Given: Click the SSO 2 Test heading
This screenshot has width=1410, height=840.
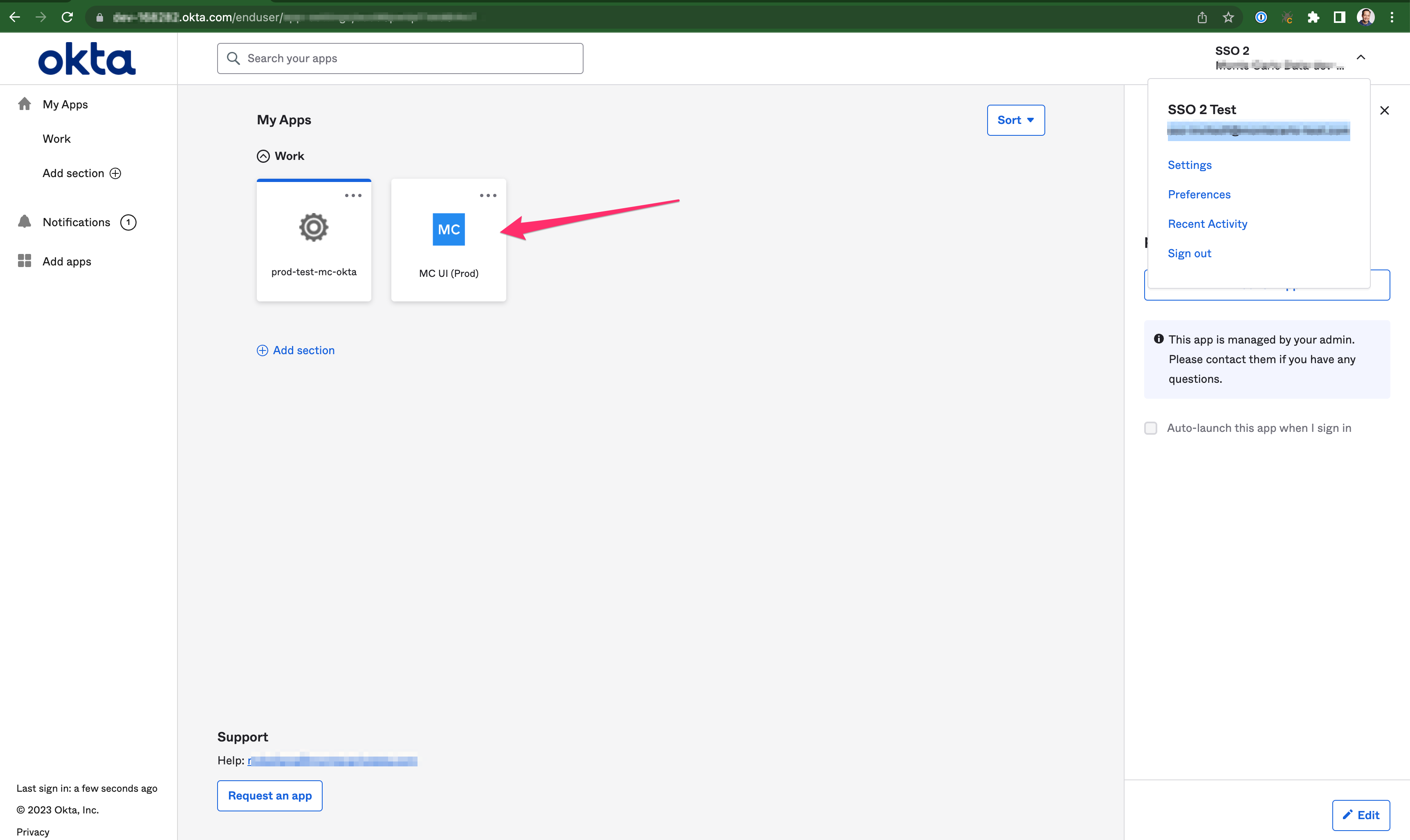Looking at the screenshot, I should click(1202, 110).
